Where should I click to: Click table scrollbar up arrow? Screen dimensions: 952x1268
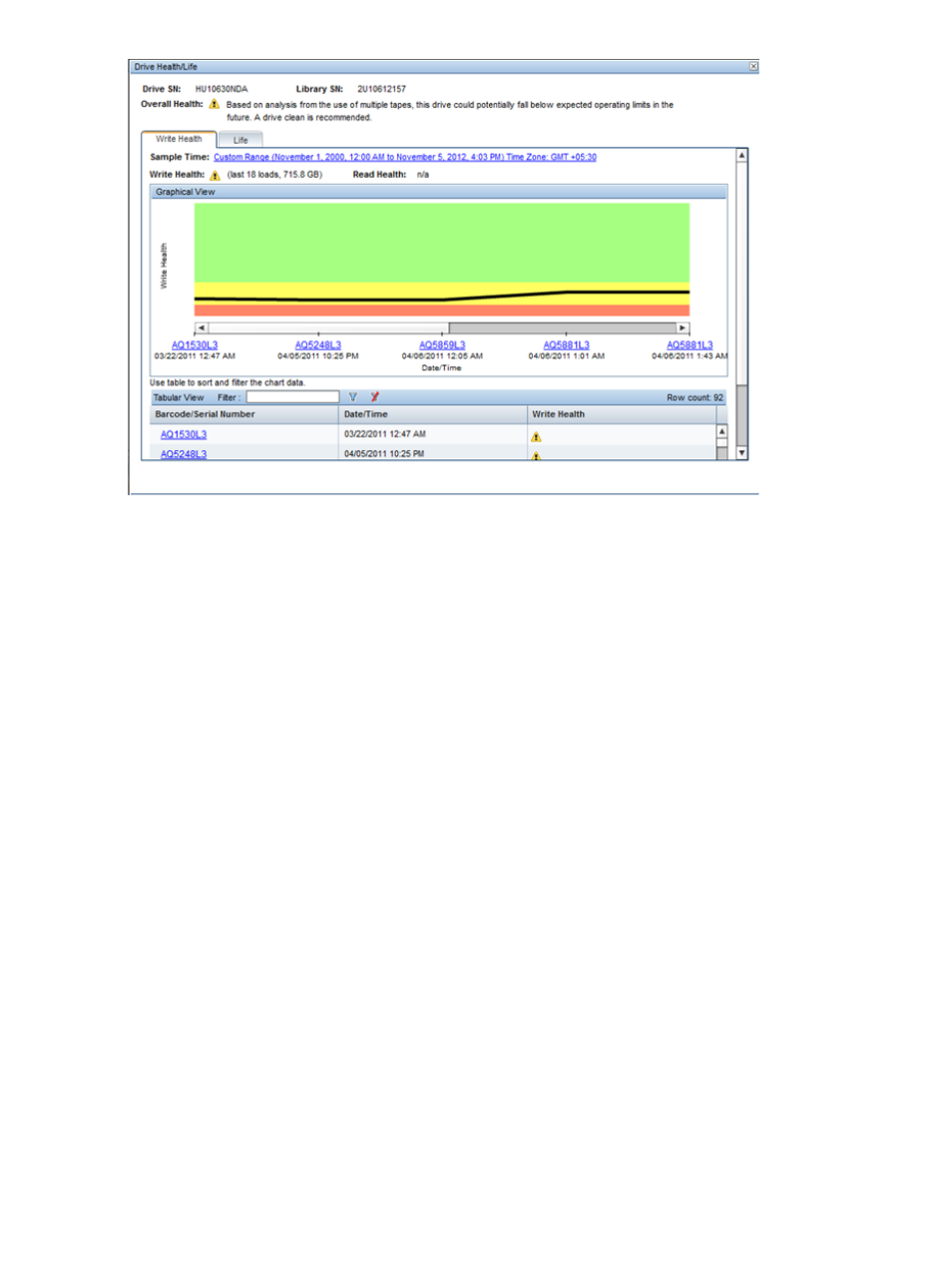click(x=721, y=431)
